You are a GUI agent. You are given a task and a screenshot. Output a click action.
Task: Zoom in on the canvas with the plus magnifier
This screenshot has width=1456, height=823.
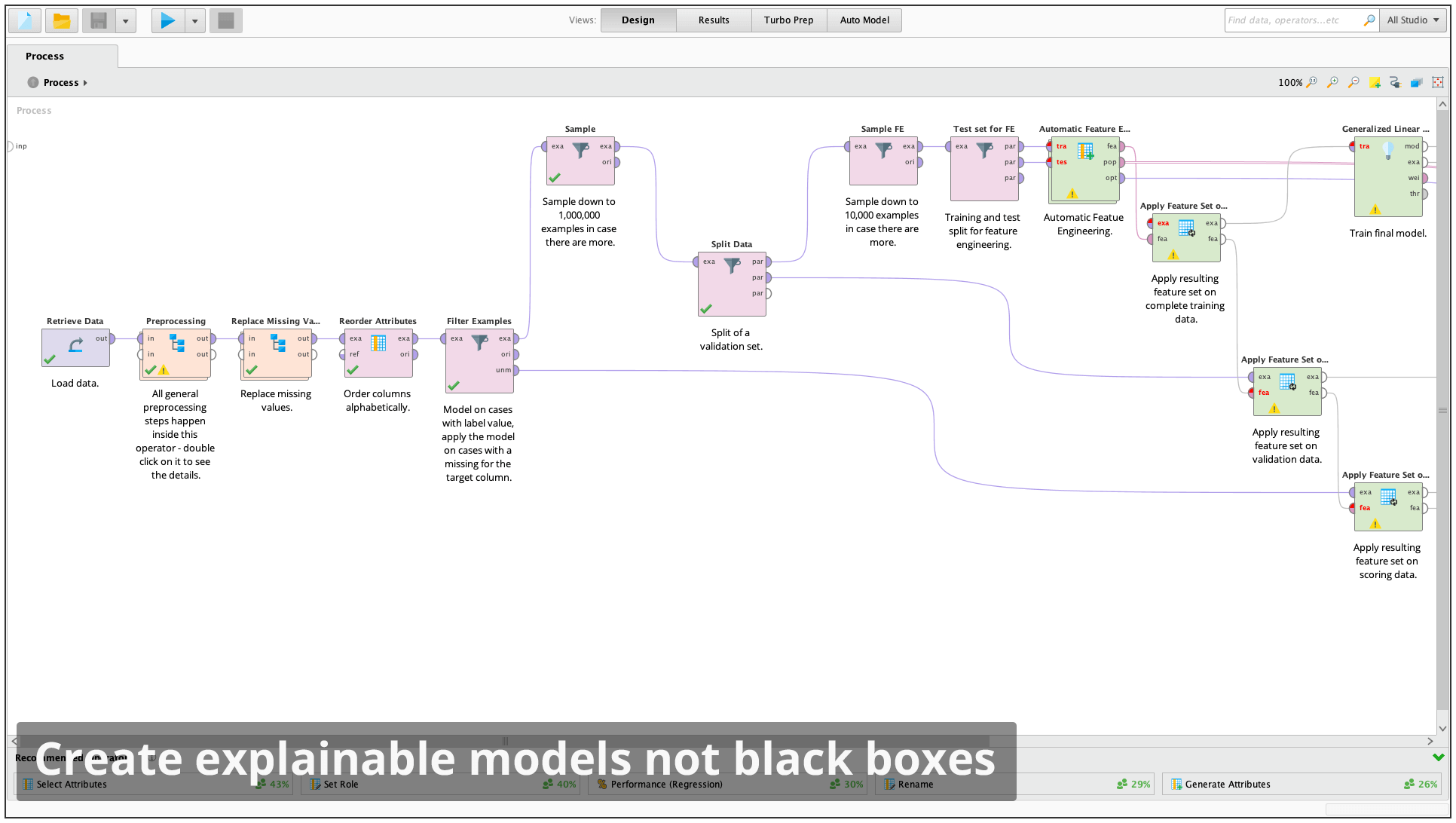point(1332,82)
